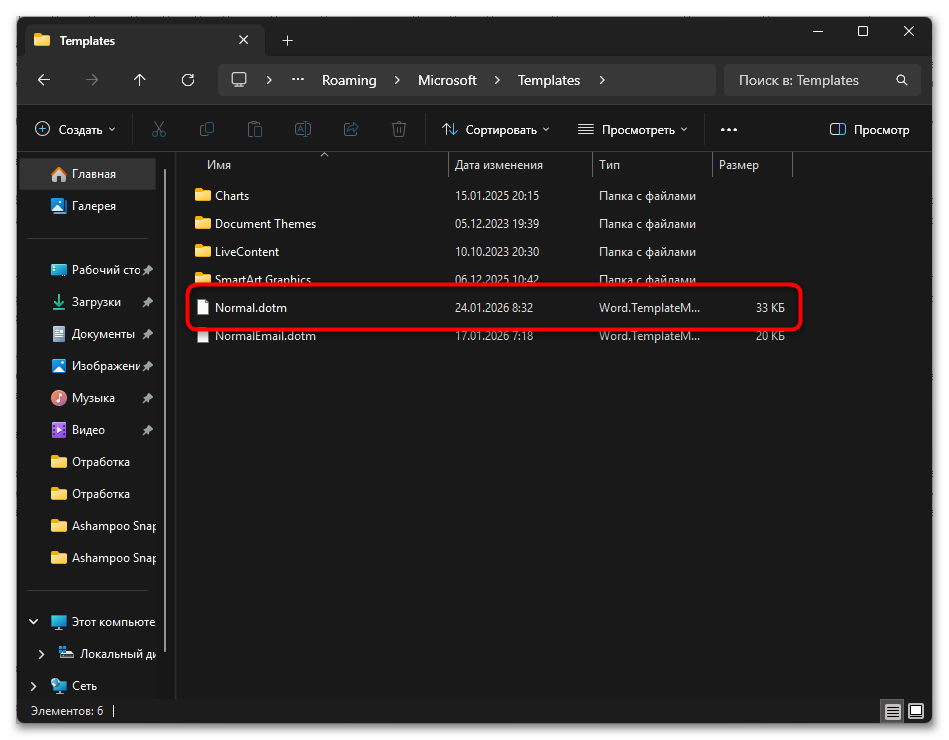Refresh the current folder view

[x=188, y=80]
